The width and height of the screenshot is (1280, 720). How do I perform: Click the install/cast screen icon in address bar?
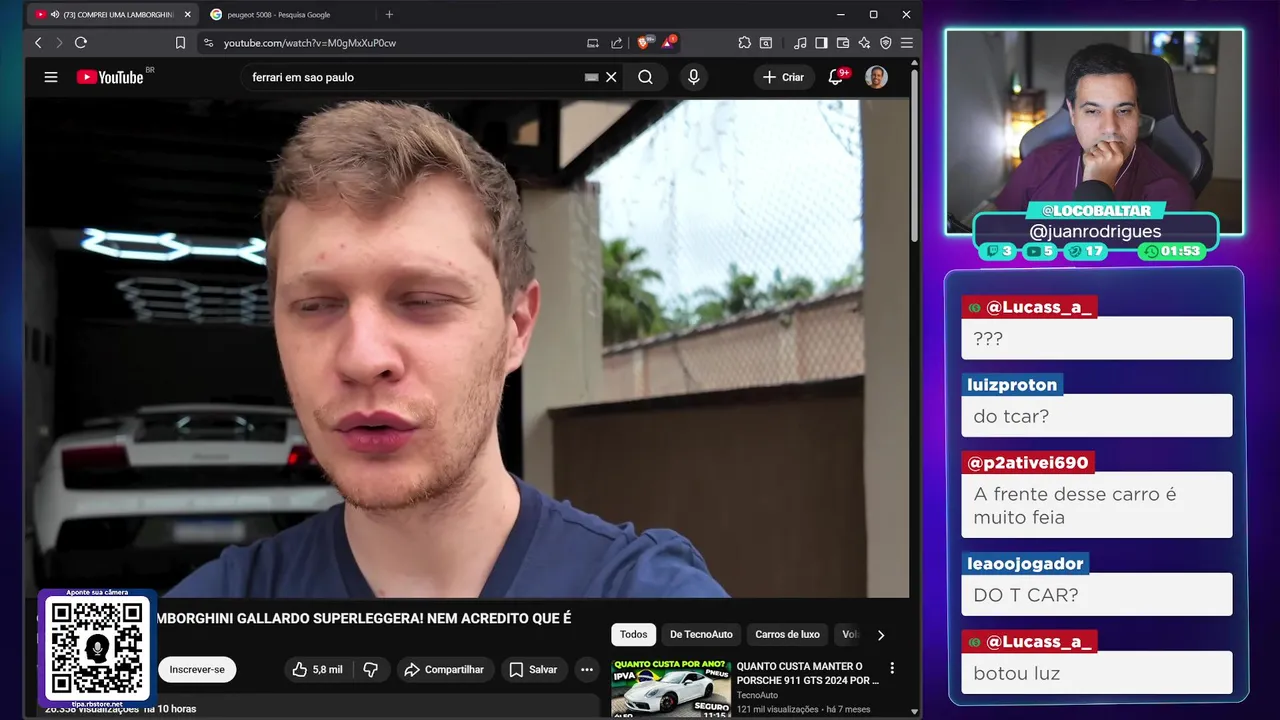pos(593,43)
